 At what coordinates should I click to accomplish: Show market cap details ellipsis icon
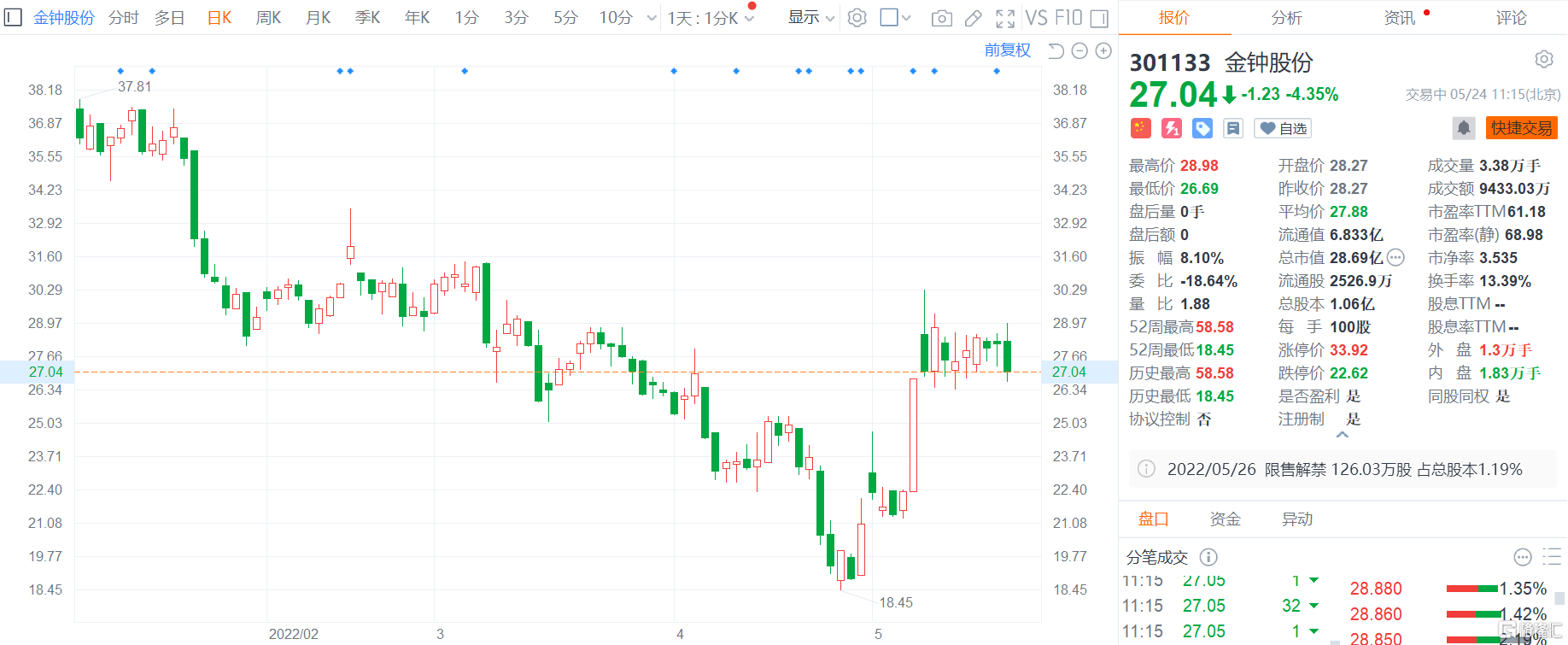(1395, 257)
